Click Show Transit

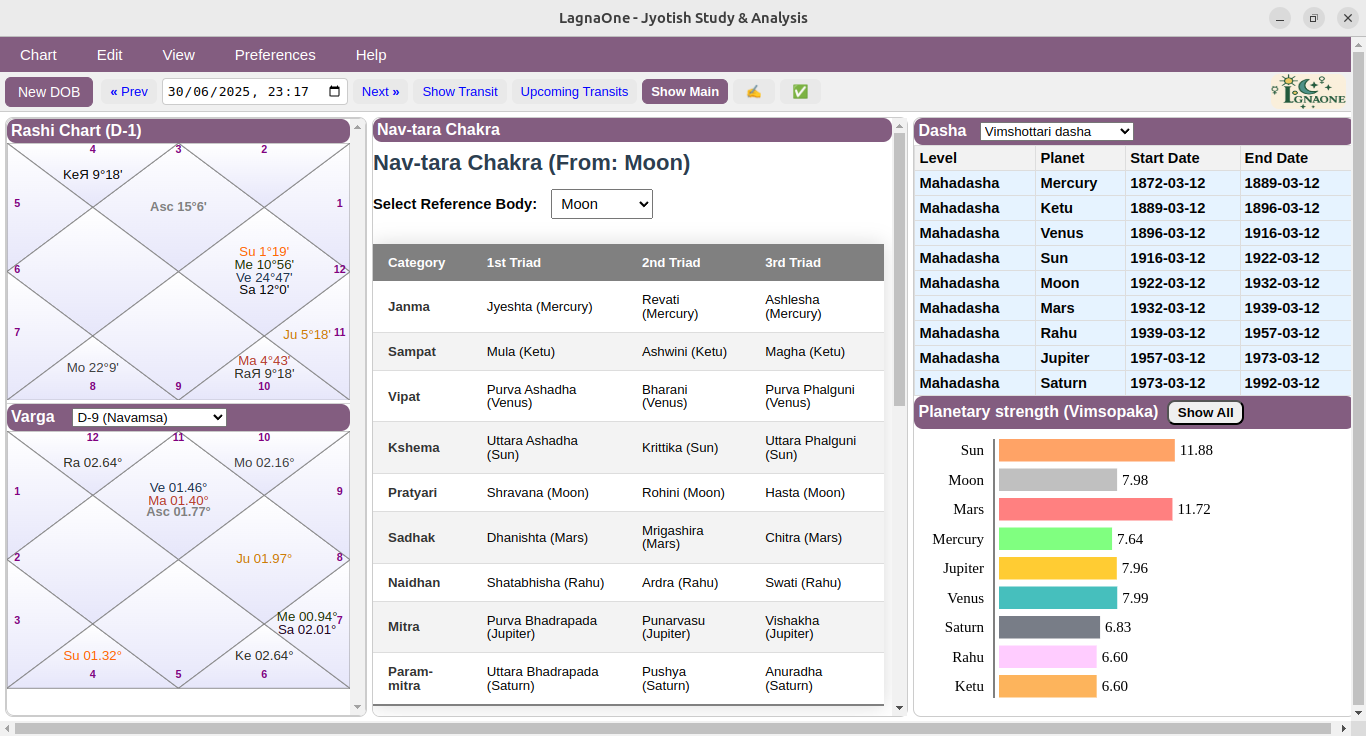[x=460, y=91]
